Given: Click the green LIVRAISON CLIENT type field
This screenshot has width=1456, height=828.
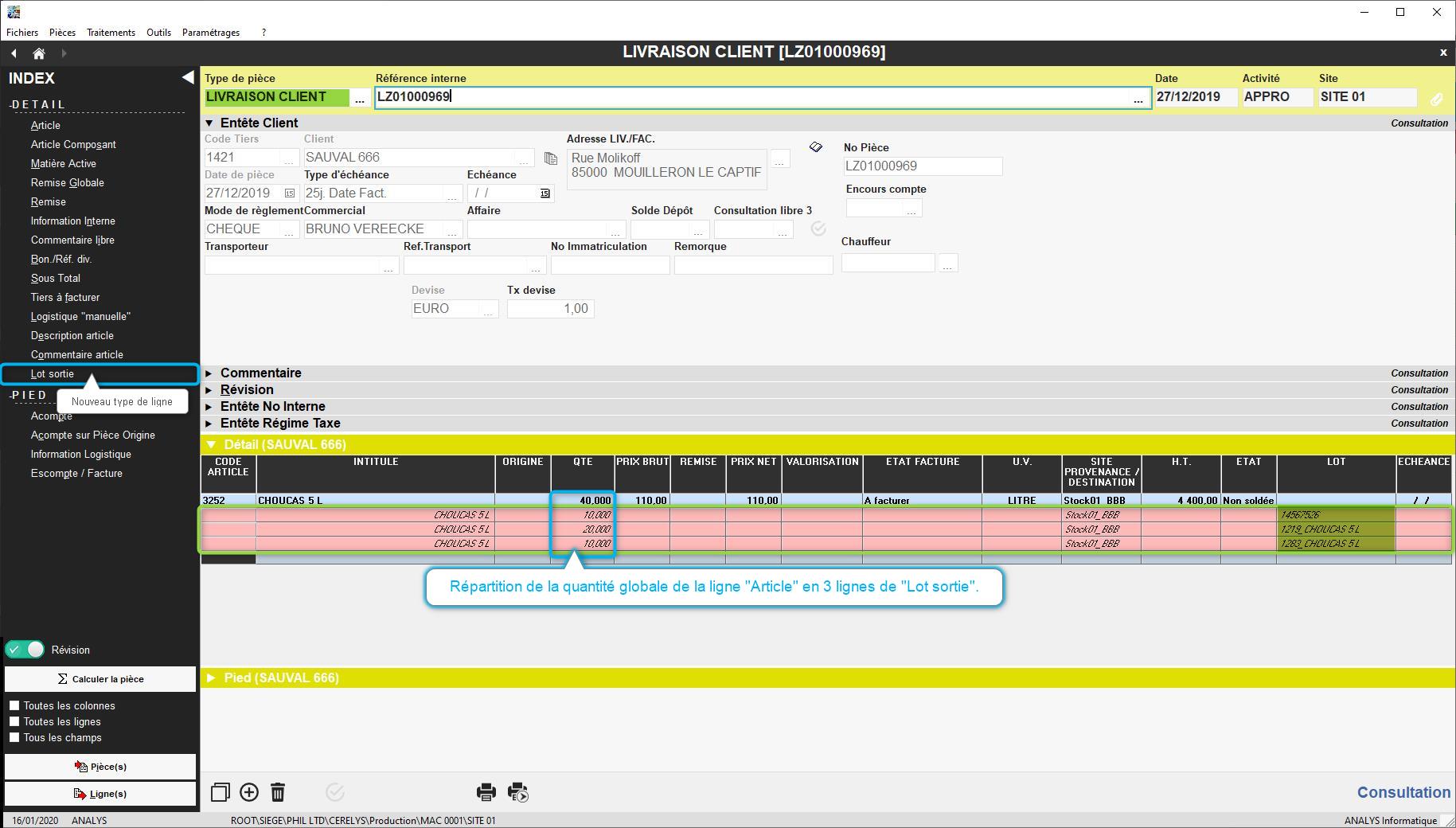Looking at the screenshot, I should (276, 97).
